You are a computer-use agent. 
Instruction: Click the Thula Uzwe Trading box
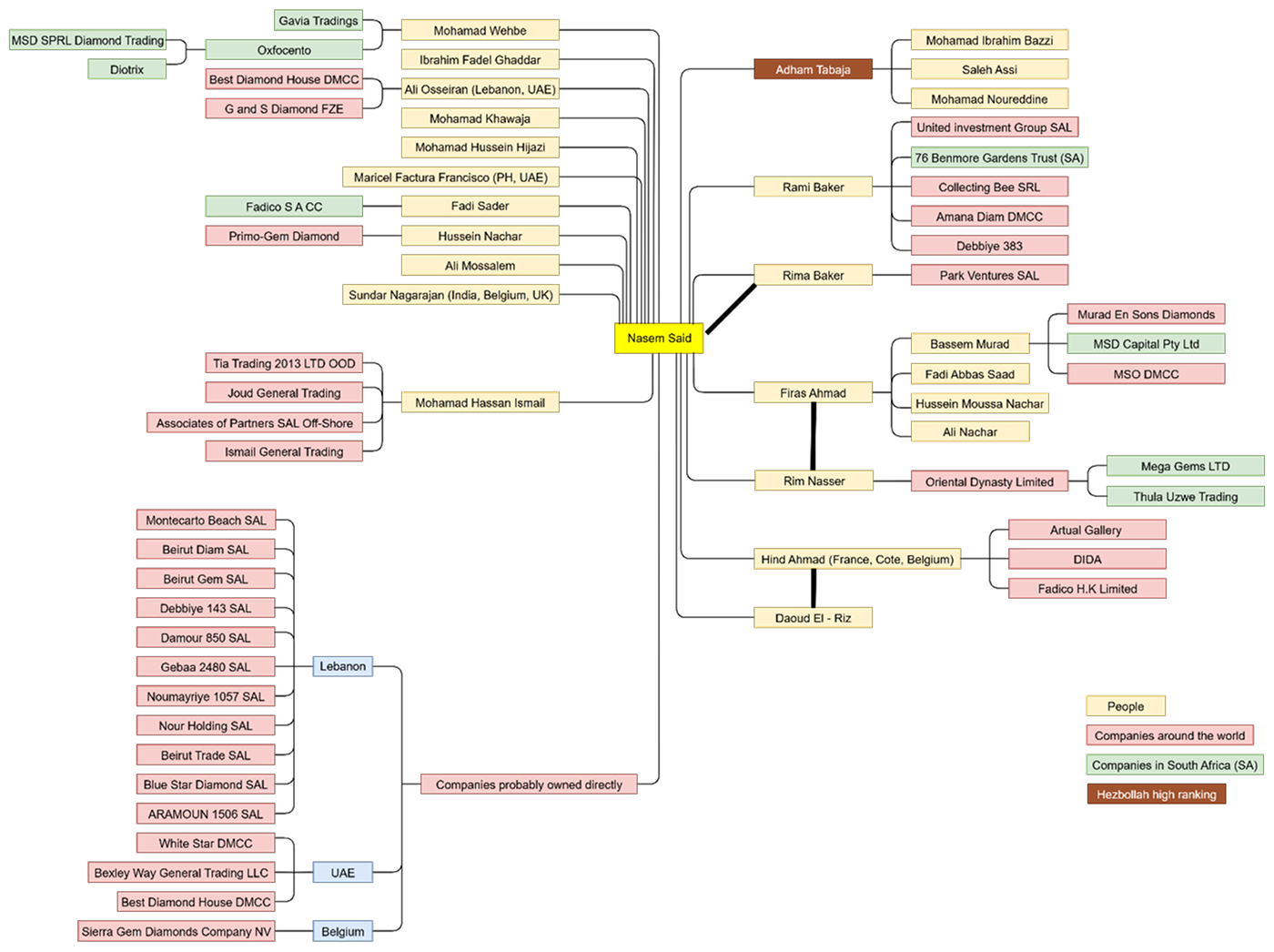pyautogui.click(x=1185, y=497)
